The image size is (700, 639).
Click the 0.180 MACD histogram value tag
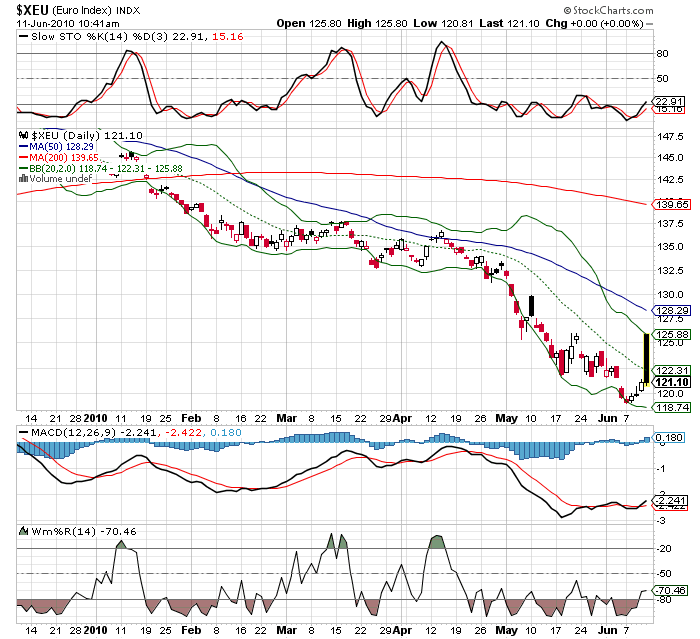[669, 438]
